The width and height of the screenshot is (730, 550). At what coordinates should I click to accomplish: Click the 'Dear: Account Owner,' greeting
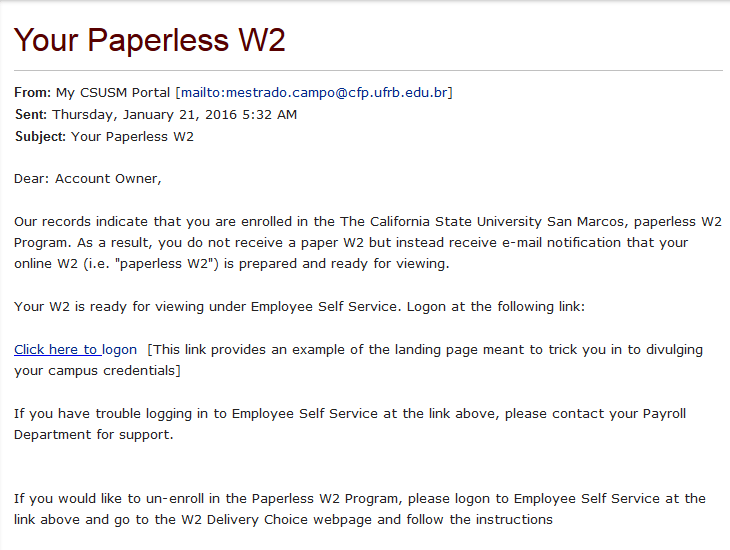tap(88, 179)
